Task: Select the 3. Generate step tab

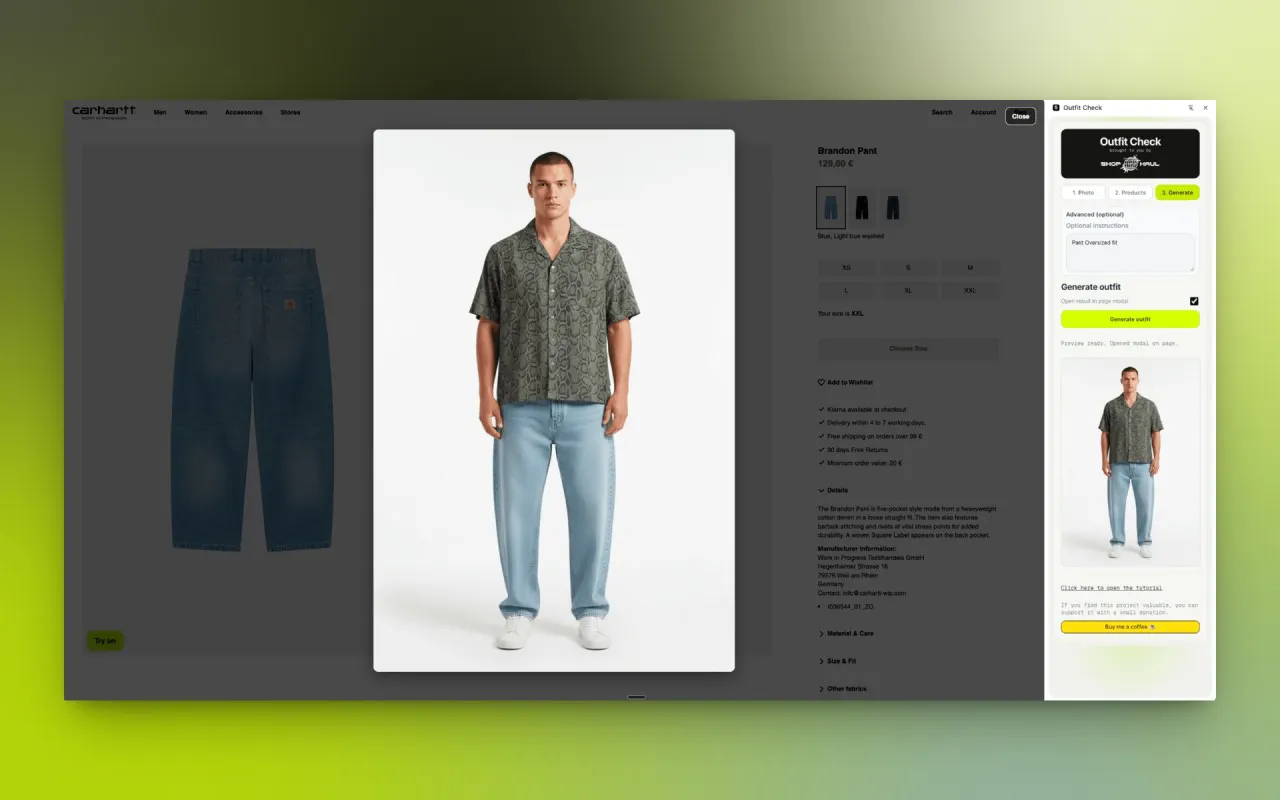Action: pyautogui.click(x=1177, y=193)
